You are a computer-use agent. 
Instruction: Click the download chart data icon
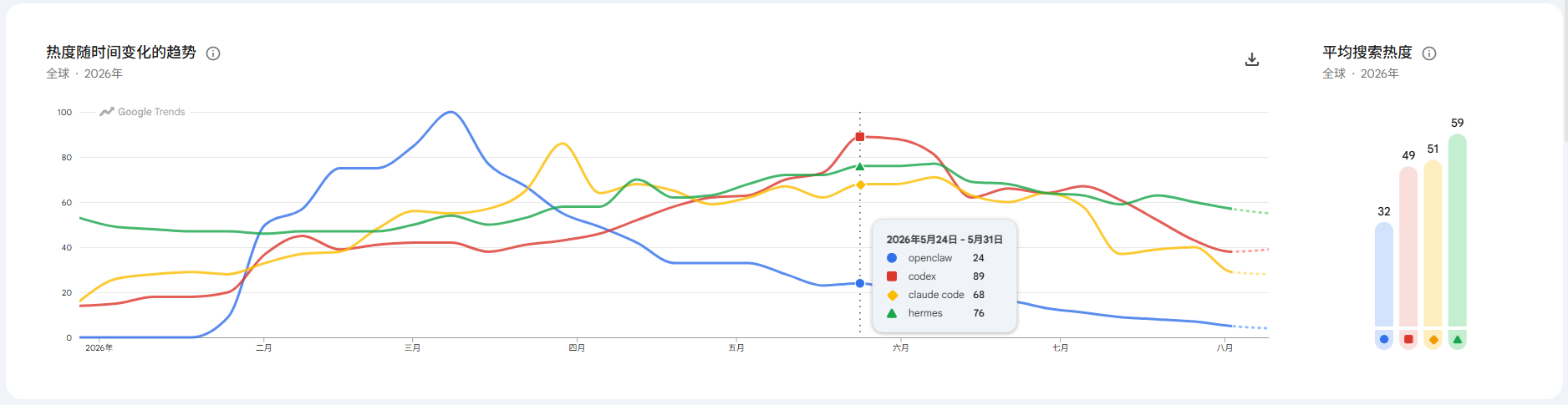coord(1251,59)
